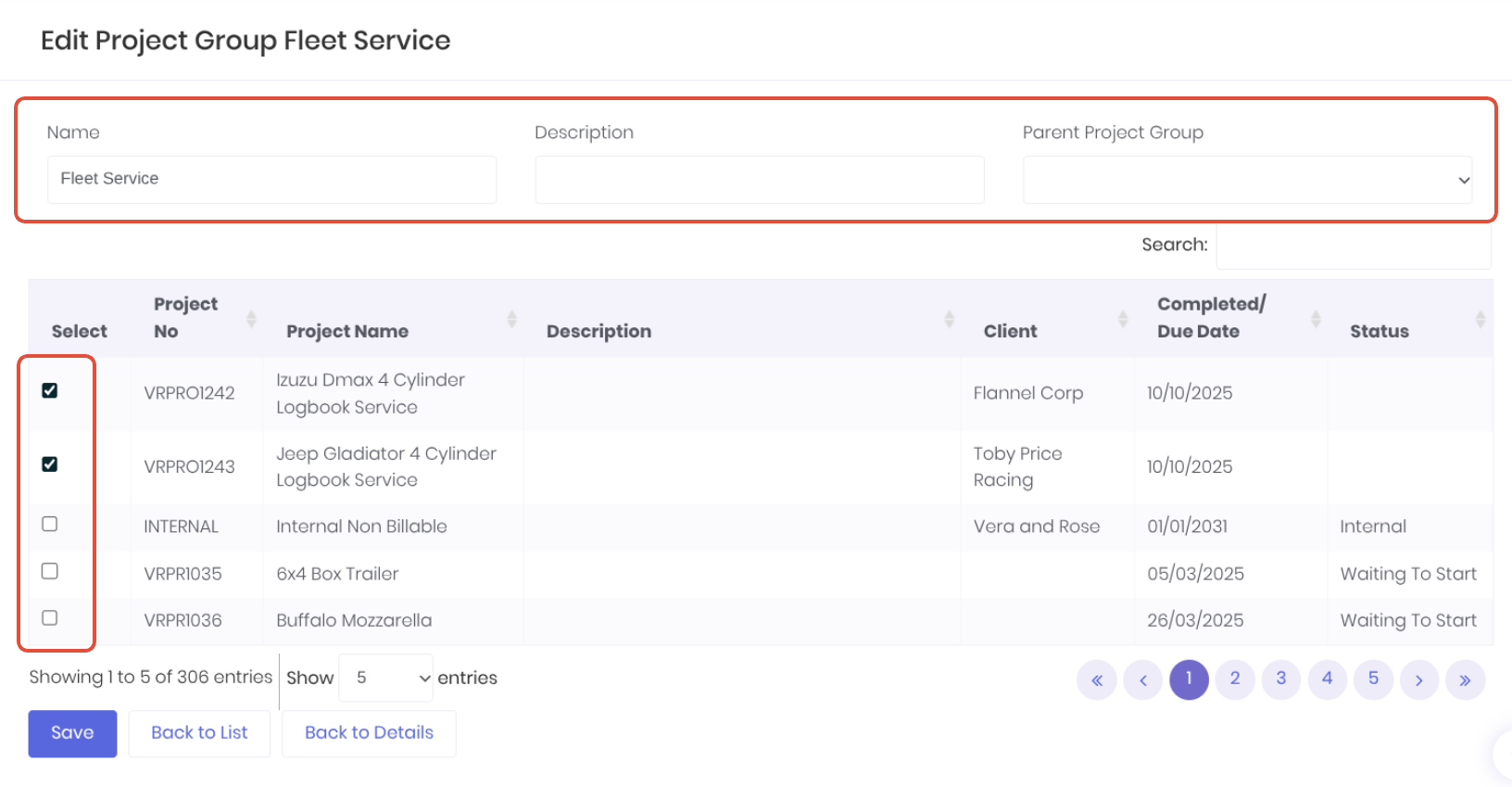Image resolution: width=1512 pixels, height=787 pixels.
Task: Go to page 3
Action: 1281,679
